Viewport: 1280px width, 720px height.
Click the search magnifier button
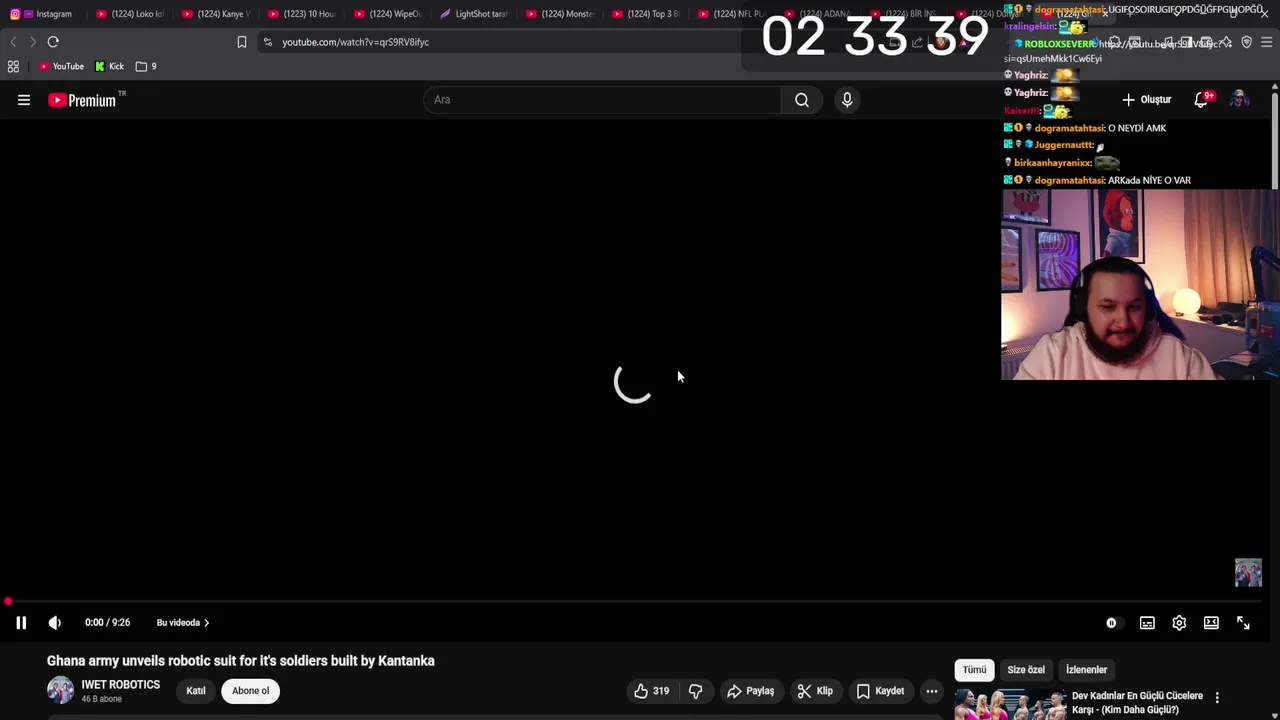(x=802, y=100)
